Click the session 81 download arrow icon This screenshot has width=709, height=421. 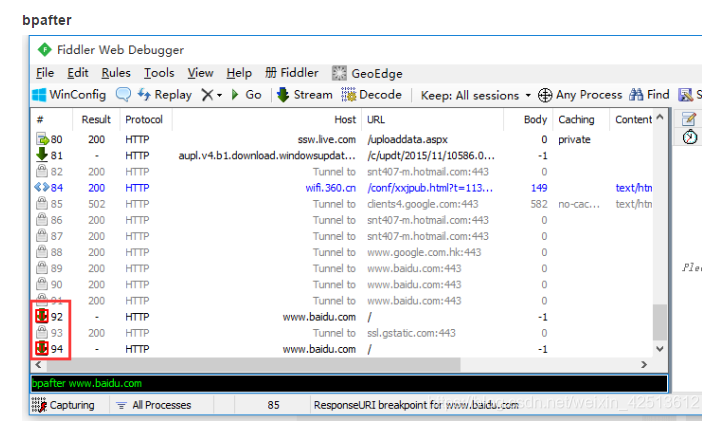42,155
